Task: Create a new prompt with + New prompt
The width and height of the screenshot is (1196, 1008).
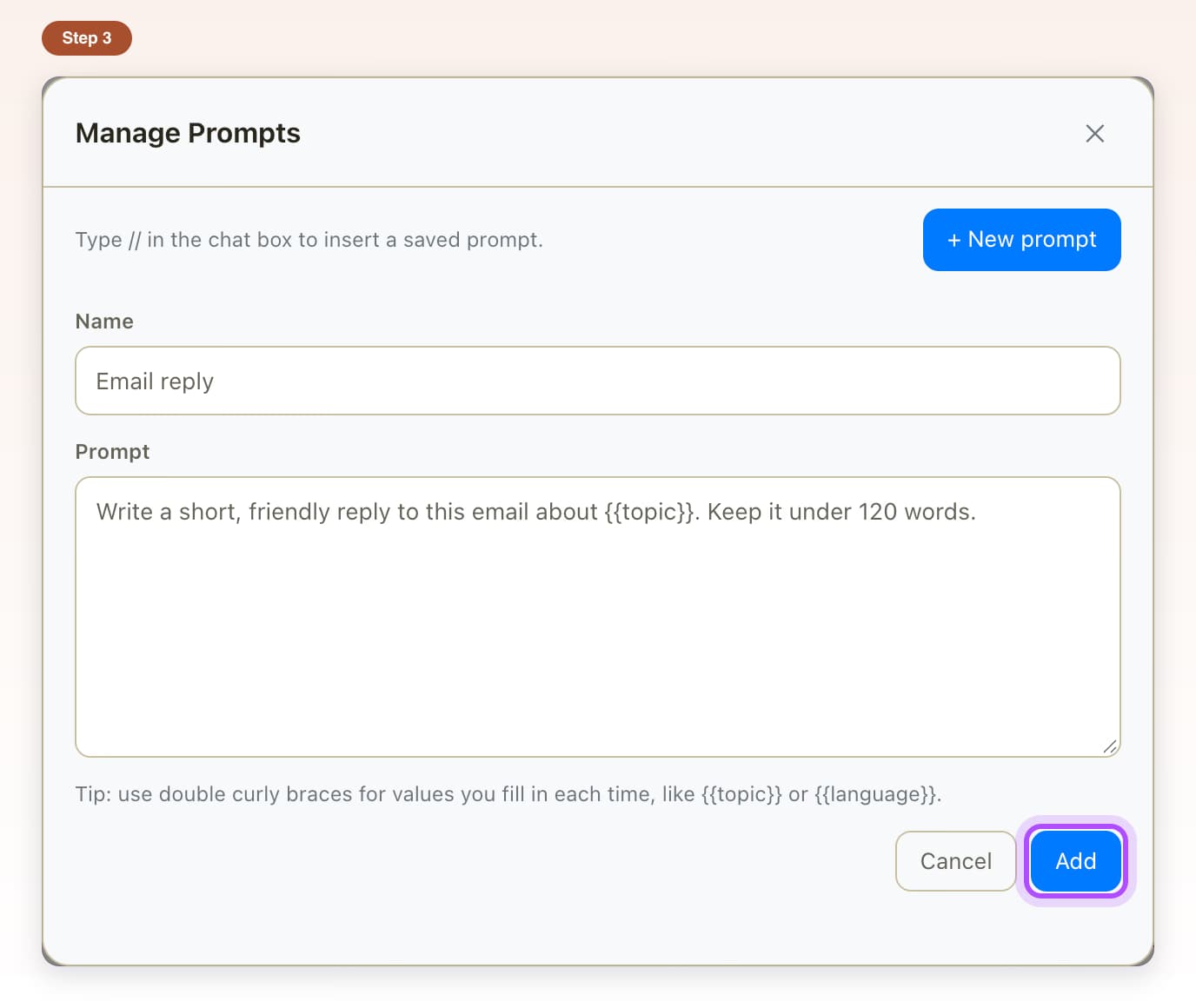Action: point(1021,240)
